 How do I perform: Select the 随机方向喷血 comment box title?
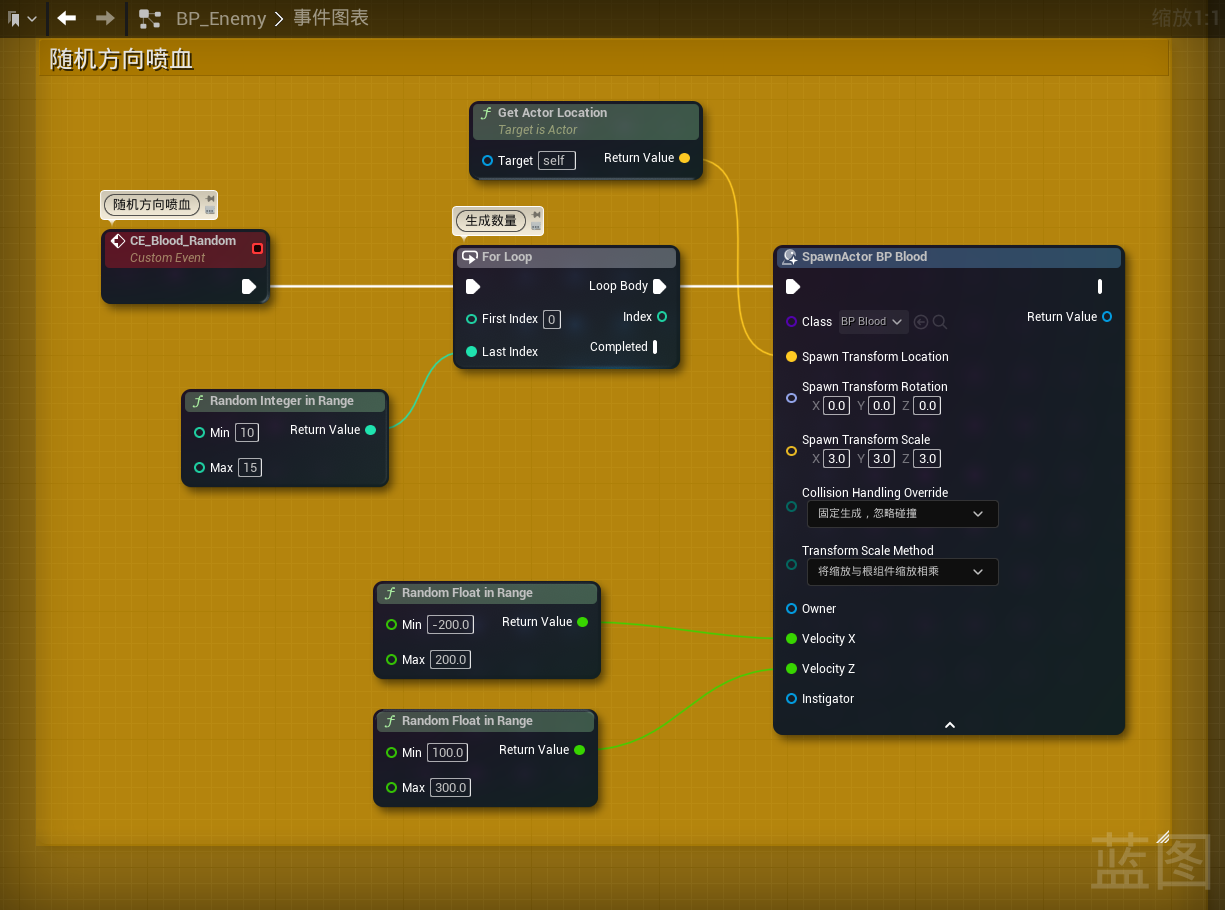coord(122,59)
